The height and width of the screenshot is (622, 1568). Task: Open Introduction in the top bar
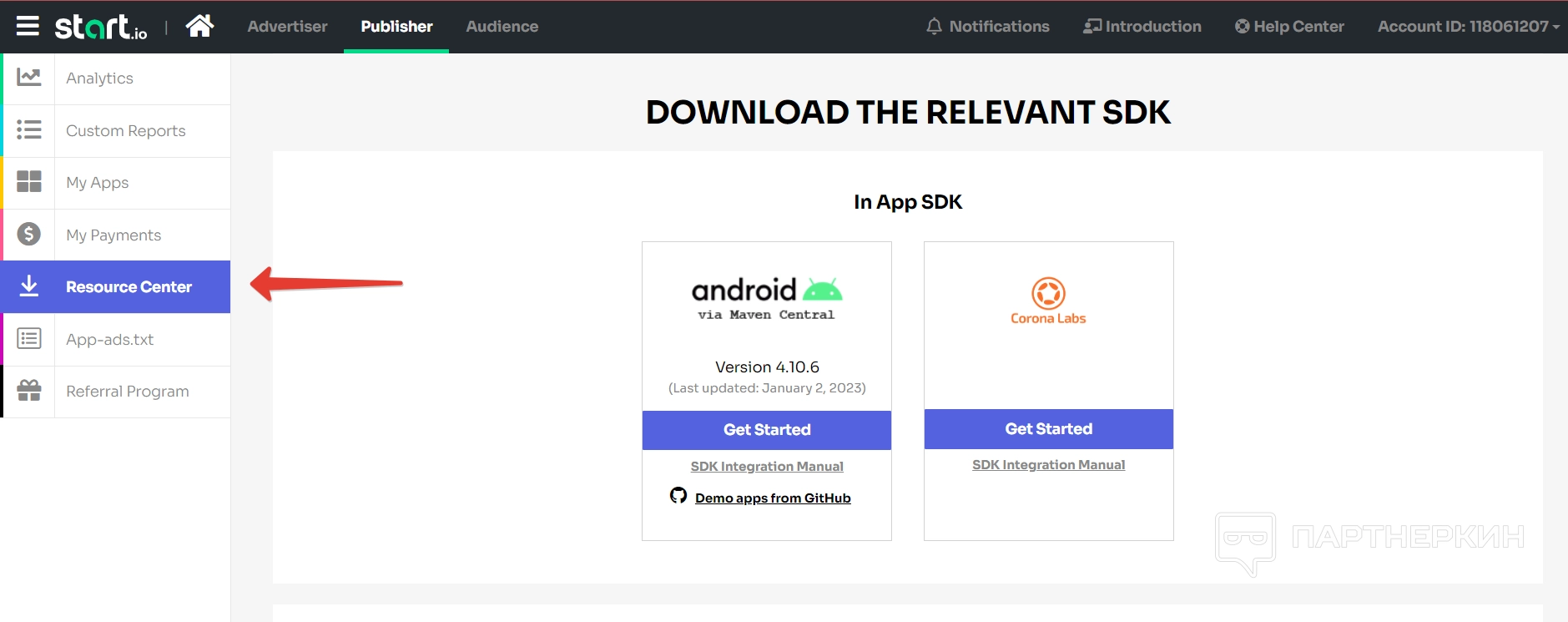(x=1142, y=27)
